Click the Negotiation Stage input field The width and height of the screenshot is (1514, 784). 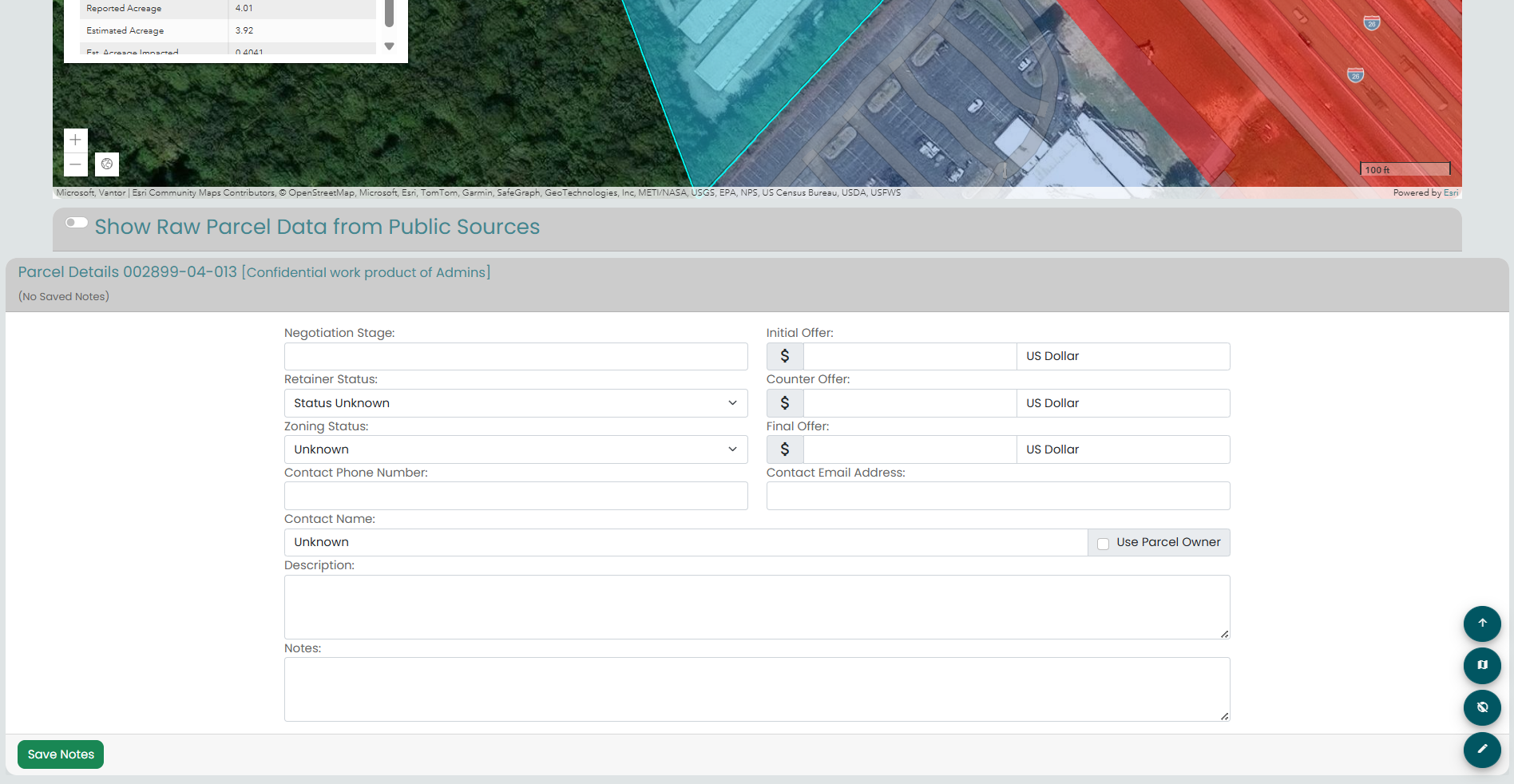516,356
